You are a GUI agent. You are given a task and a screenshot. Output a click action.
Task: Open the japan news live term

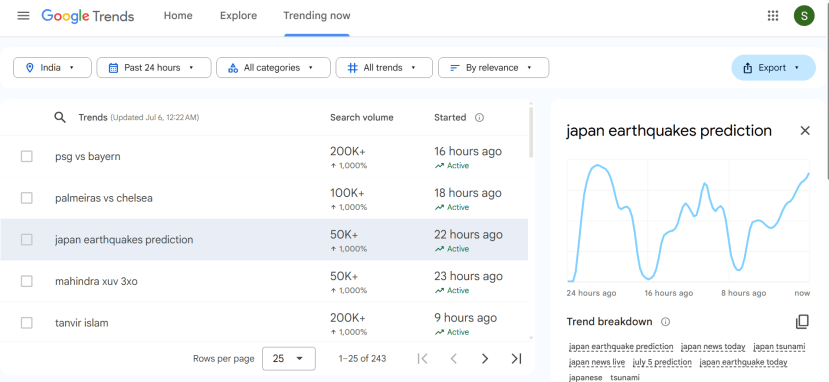tap(597, 362)
